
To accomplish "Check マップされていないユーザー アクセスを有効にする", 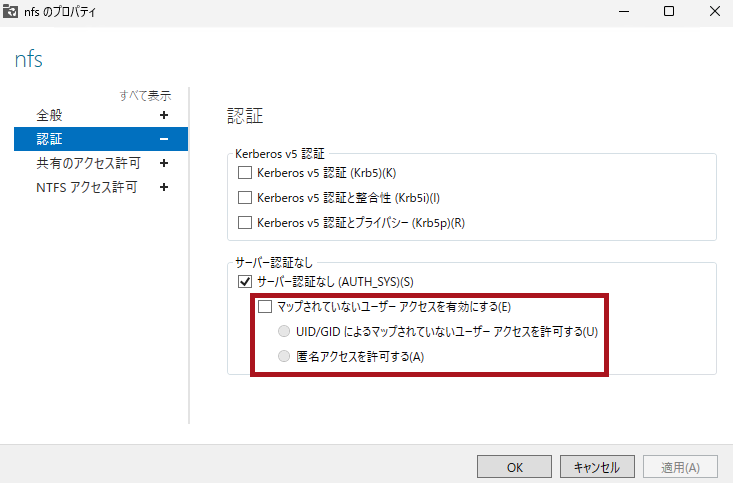I will [x=265, y=307].
